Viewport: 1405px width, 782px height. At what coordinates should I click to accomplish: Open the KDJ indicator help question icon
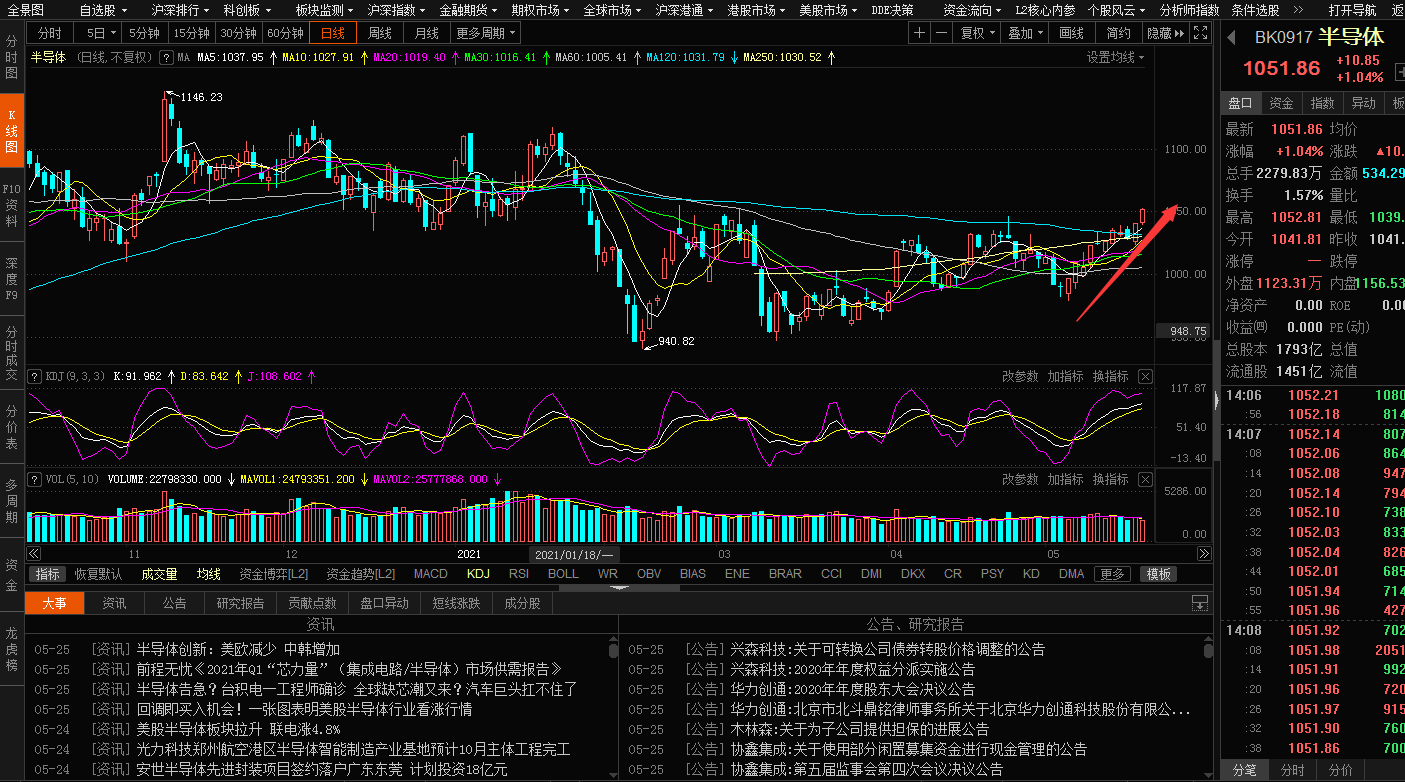click(x=36, y=377)
